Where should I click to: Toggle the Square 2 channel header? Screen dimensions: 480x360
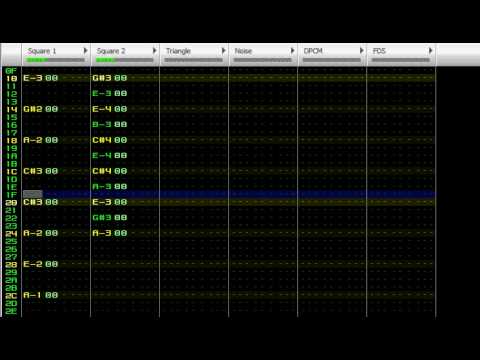[x=111, y=51]
